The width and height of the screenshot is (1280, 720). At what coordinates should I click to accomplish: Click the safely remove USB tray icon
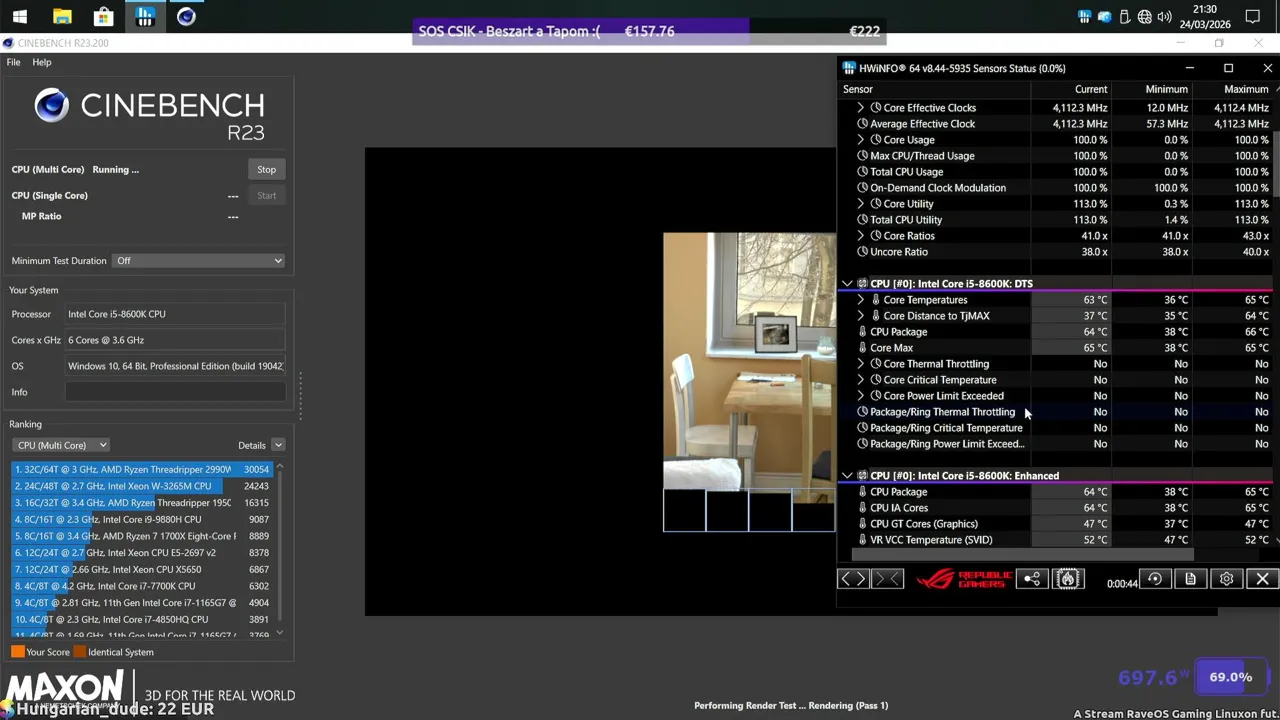1124,17
